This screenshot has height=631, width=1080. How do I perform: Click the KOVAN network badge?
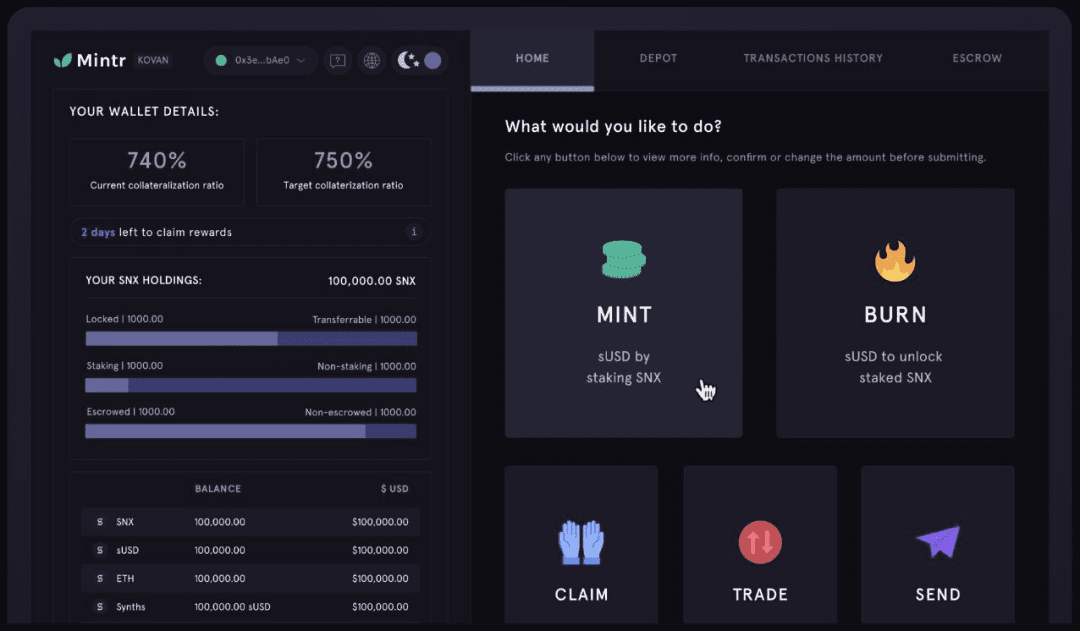coord(153,60)
